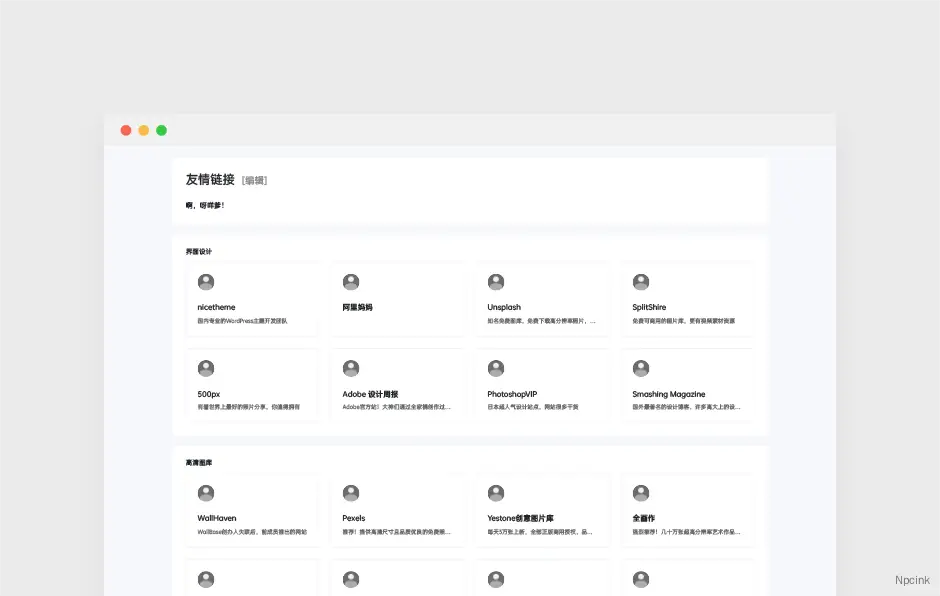
Task: Select the Unsplash avatar icon
Action: pos(496,282)
